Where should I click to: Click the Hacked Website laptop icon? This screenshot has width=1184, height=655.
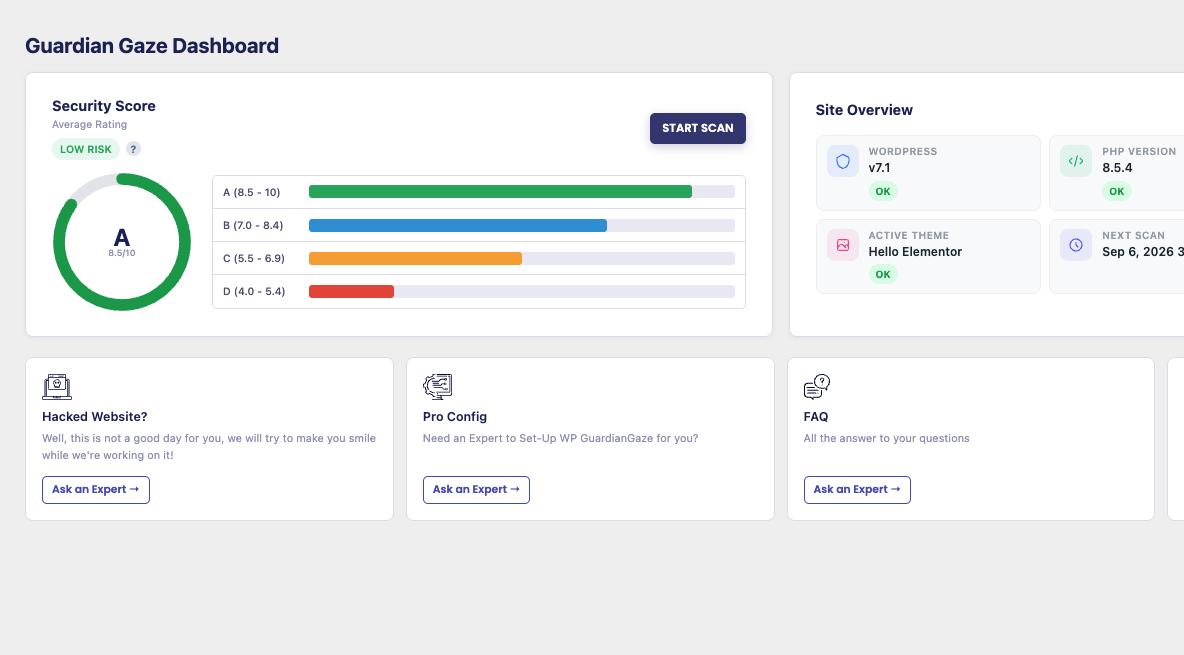pos(57,386)
